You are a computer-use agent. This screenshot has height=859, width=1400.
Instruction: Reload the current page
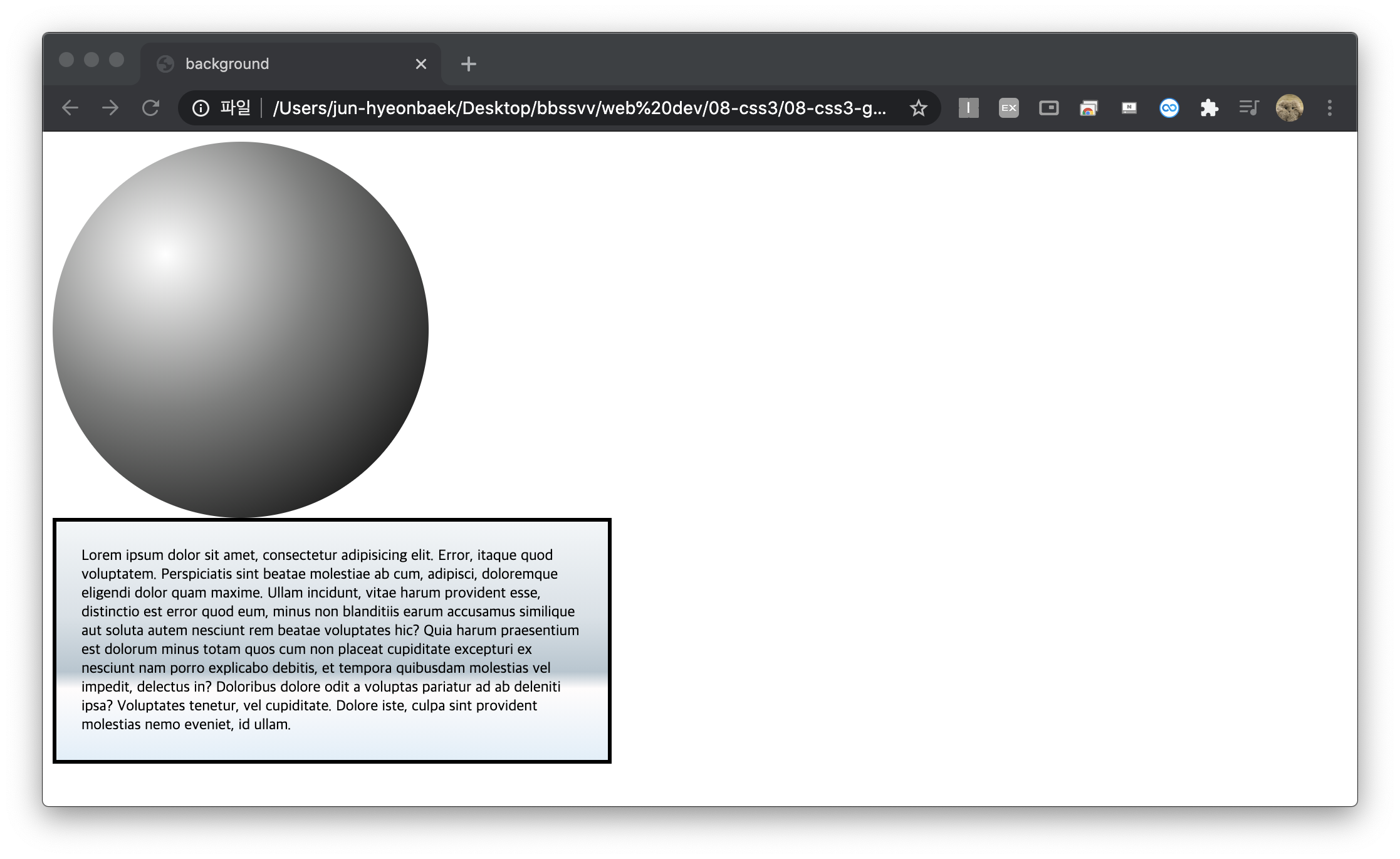[x=150, y=108]
